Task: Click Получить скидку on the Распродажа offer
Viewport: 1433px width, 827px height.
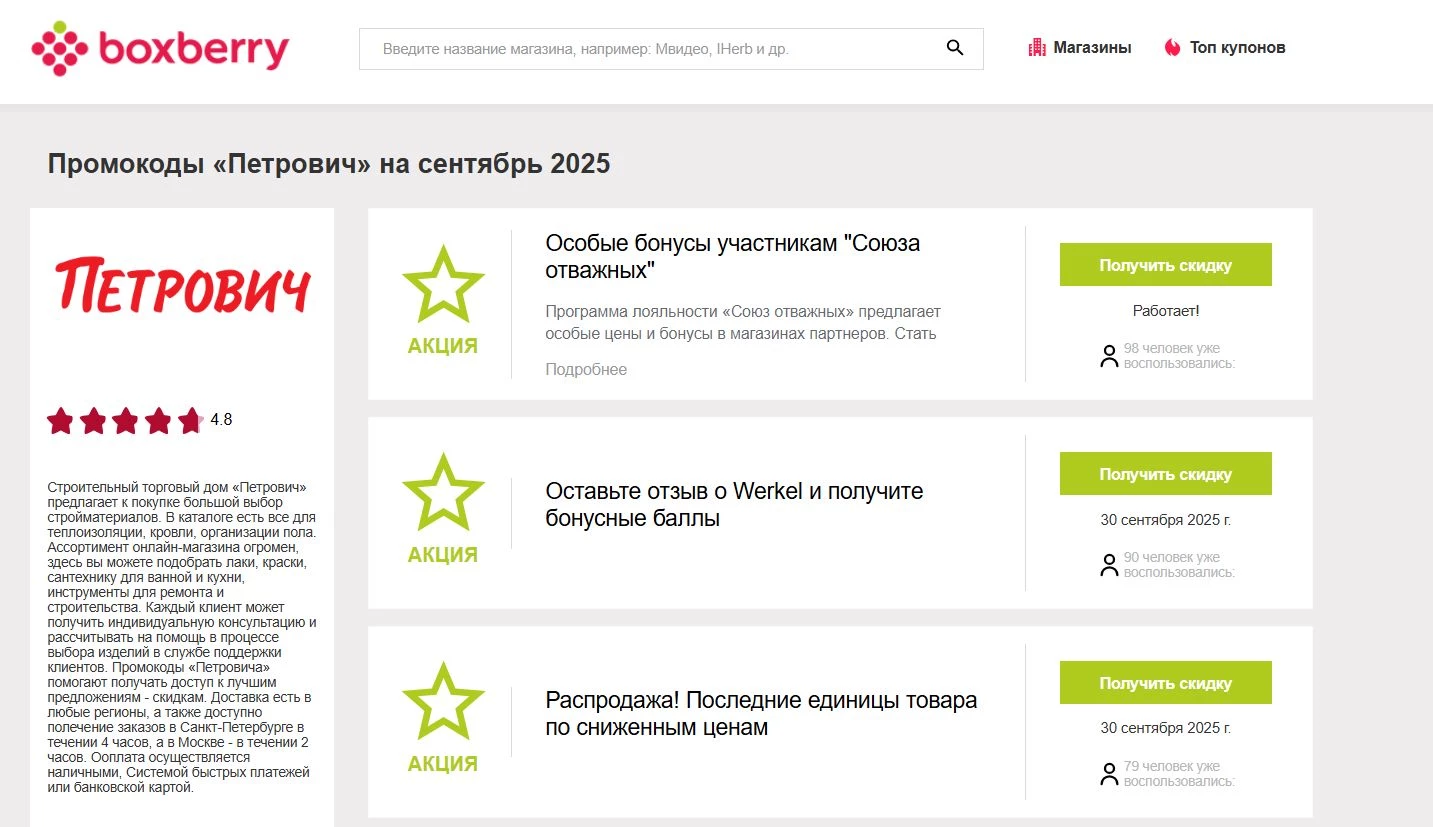Action: coord(1165,682)
